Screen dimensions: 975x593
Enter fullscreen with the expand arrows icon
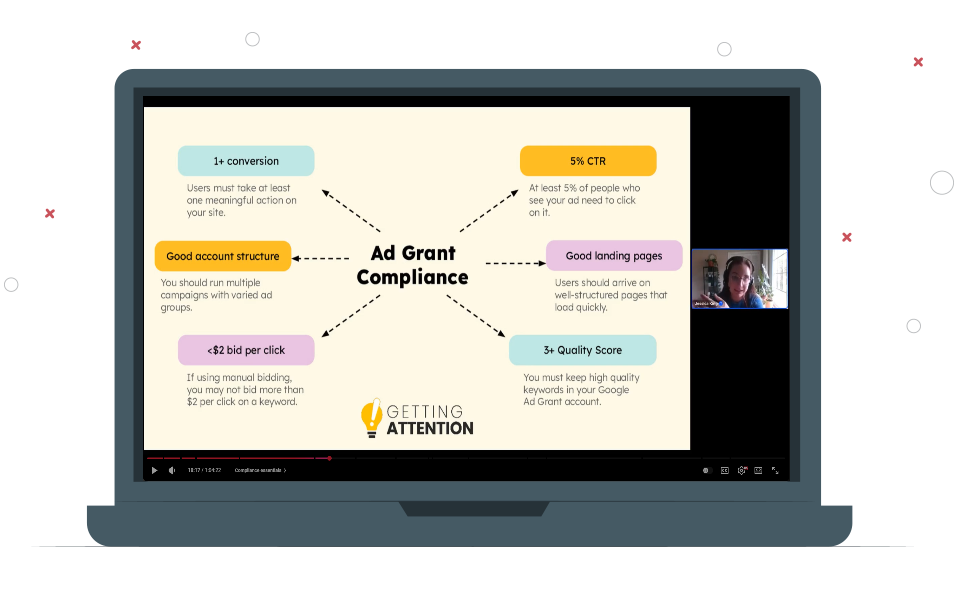click(775, 470)
